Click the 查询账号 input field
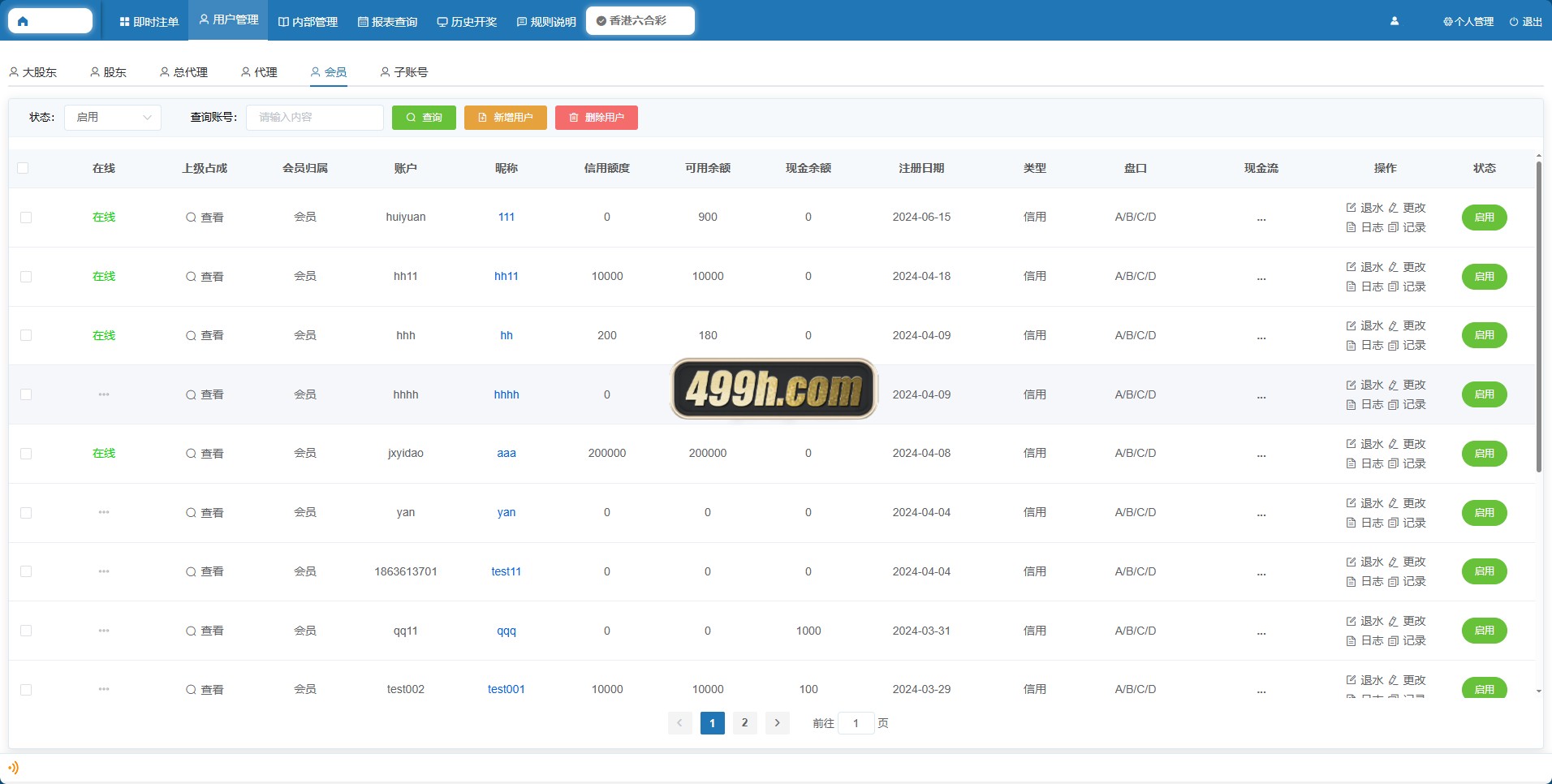The image size is (1552, 784). tap(315, 118)
